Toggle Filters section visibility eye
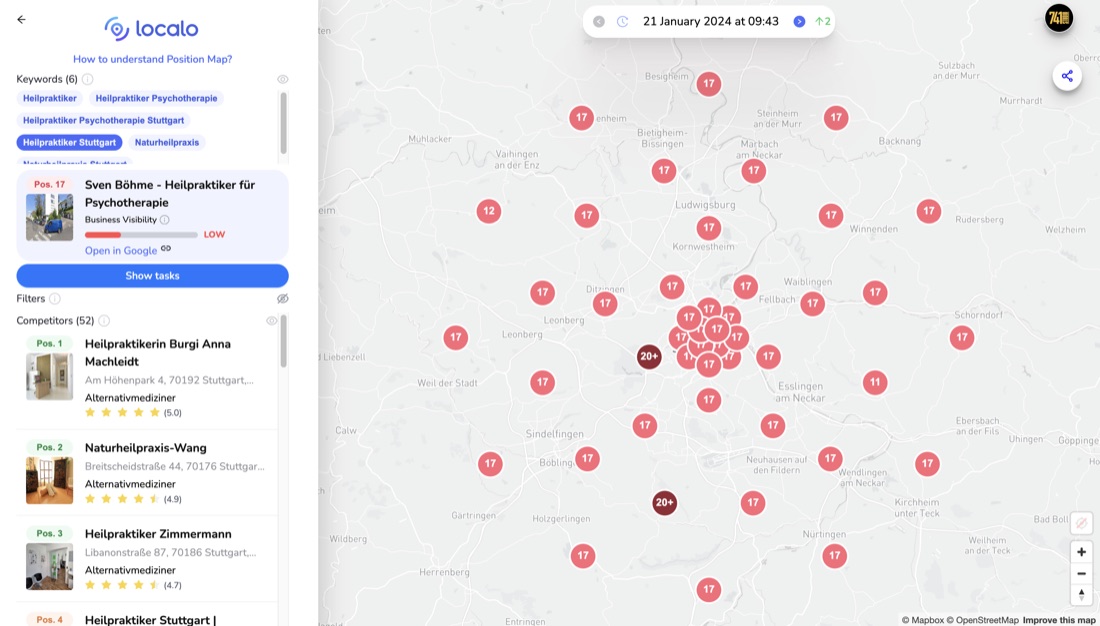Image resolution: width=1100 pixels, height=626 pixels. 283,298
